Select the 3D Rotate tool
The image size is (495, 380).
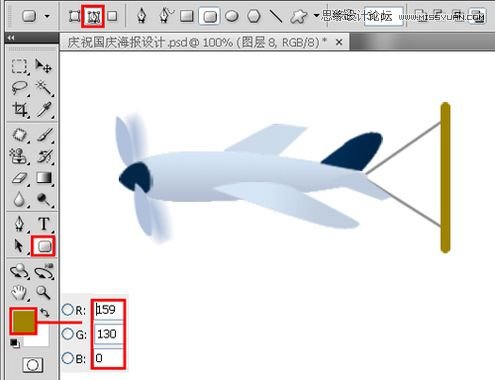[19, 271]
